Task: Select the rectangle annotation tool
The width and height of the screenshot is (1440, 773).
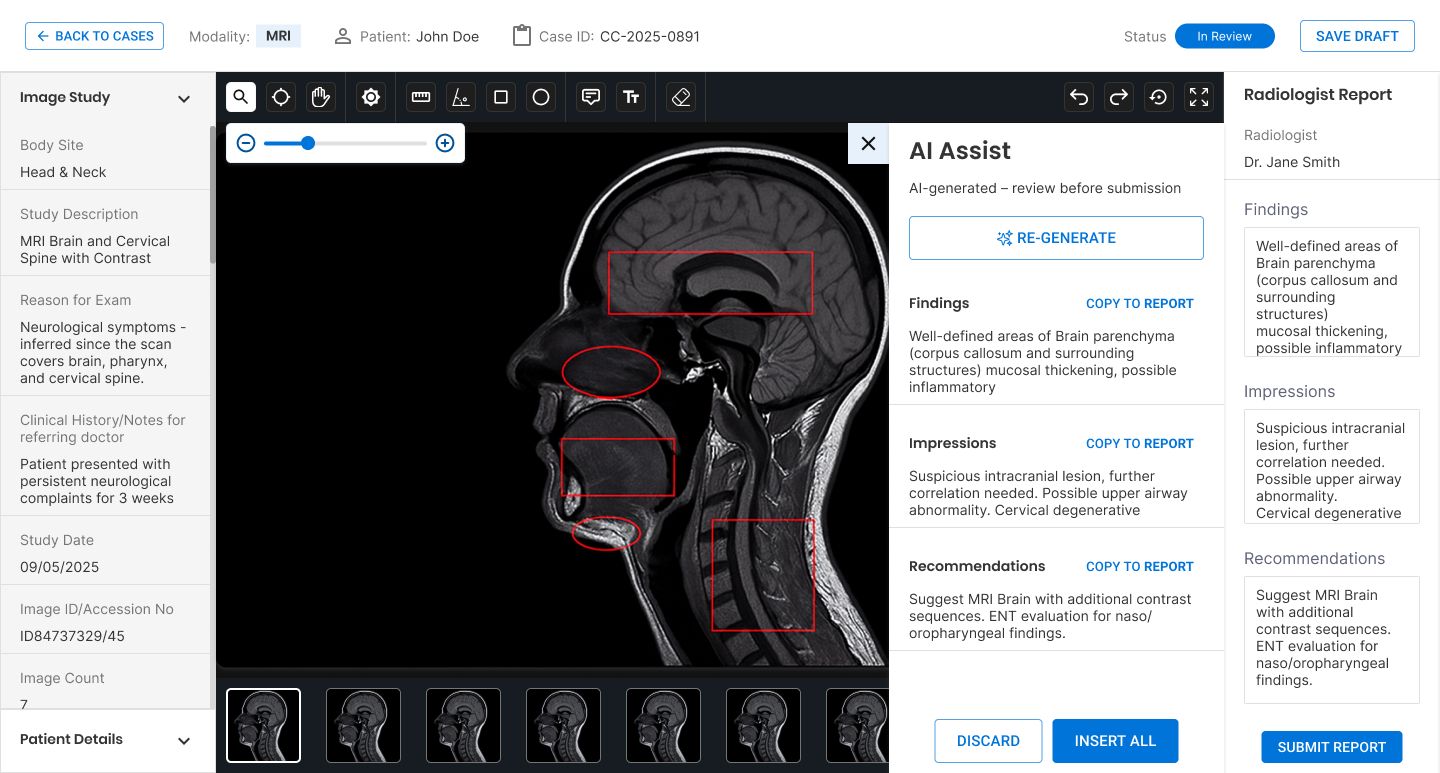Action: [x=501, y=97]
